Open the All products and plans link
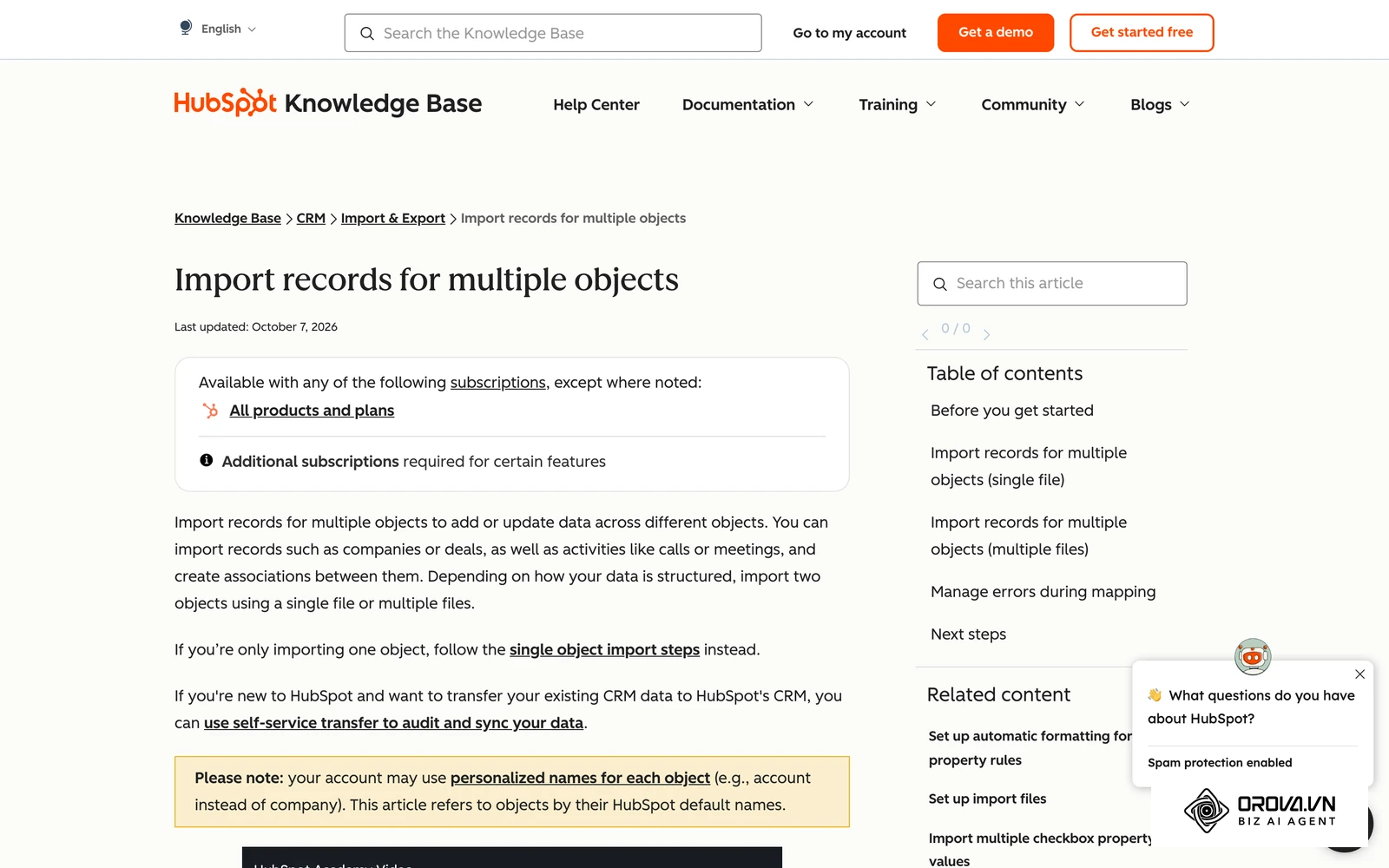Image resolution: width=1389 pixels, height=868 pixels. [x=312, y=411]
